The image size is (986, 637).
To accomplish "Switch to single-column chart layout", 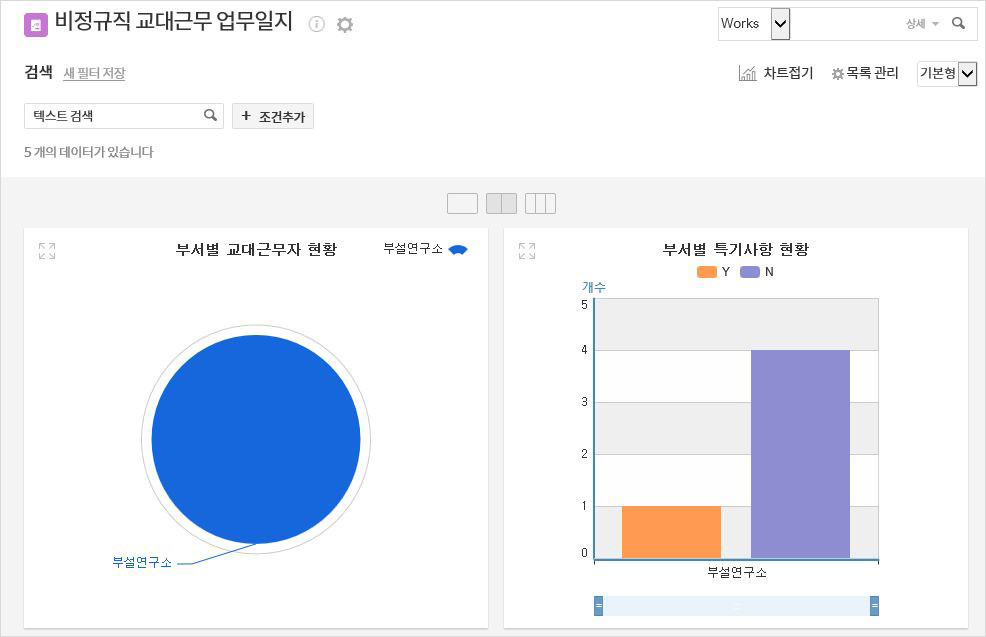I will pos(462,204).
